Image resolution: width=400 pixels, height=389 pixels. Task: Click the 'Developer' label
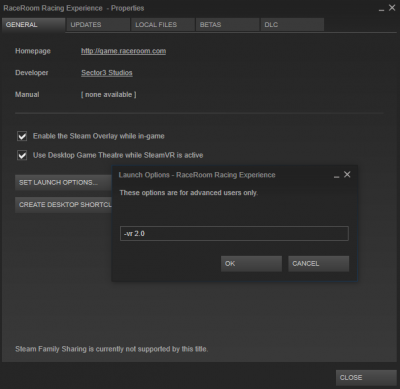[31, 73]
